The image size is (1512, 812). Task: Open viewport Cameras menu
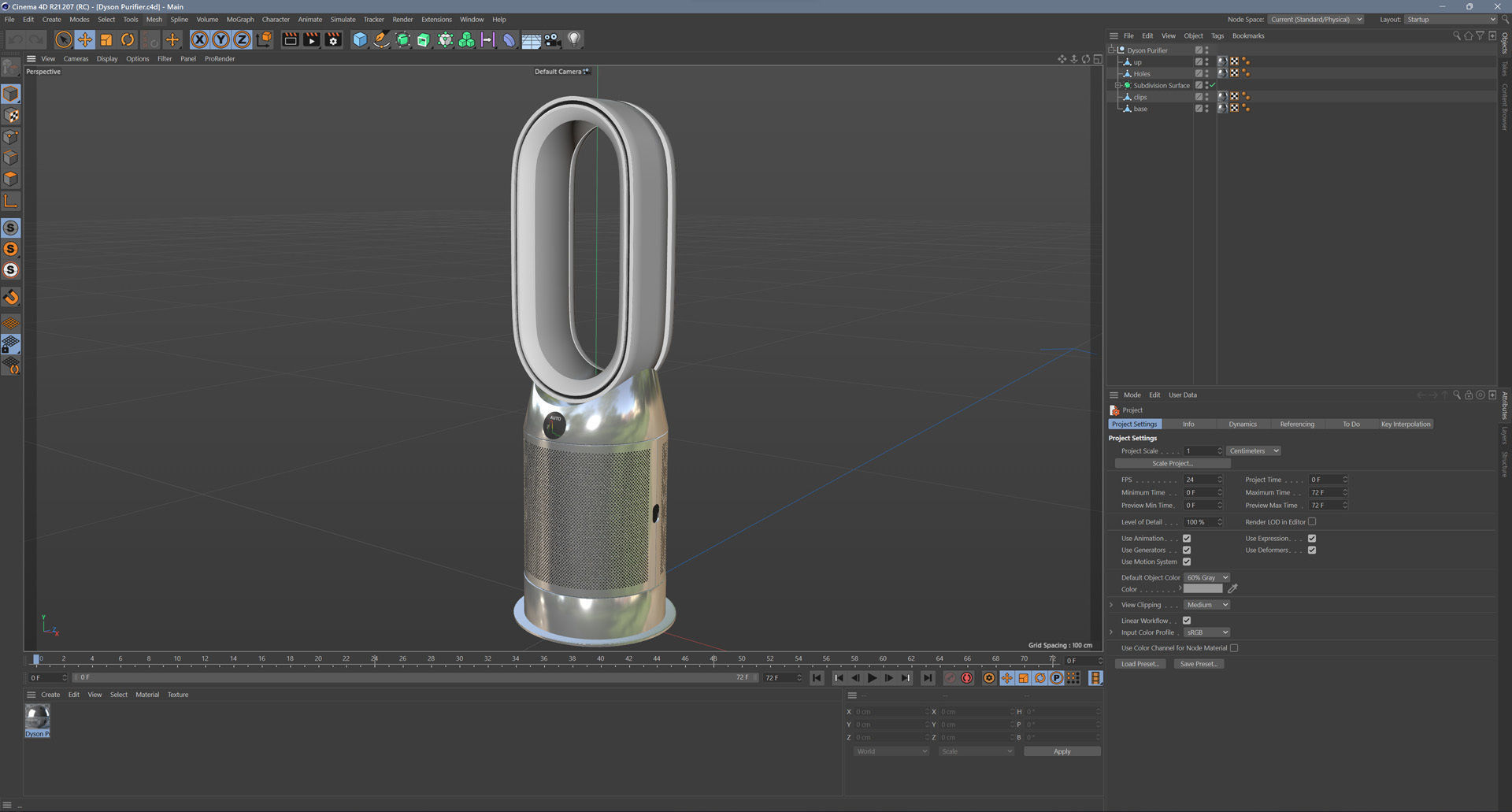pyautogui.click(x=76, y=59)
